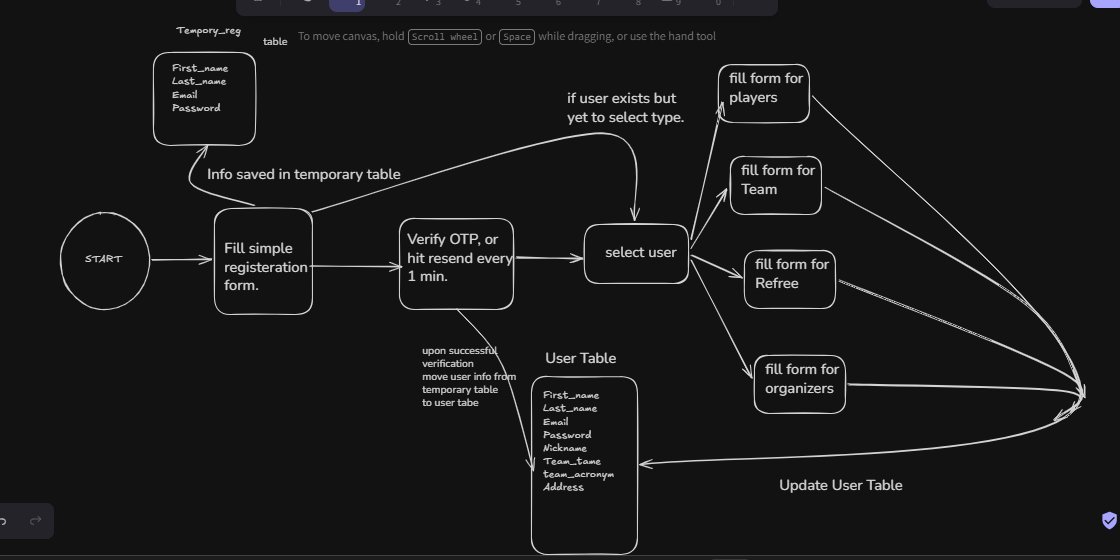Click the 'Scroll wheel' key hint
Screen dimensions: 1120x560
point(444,36)
